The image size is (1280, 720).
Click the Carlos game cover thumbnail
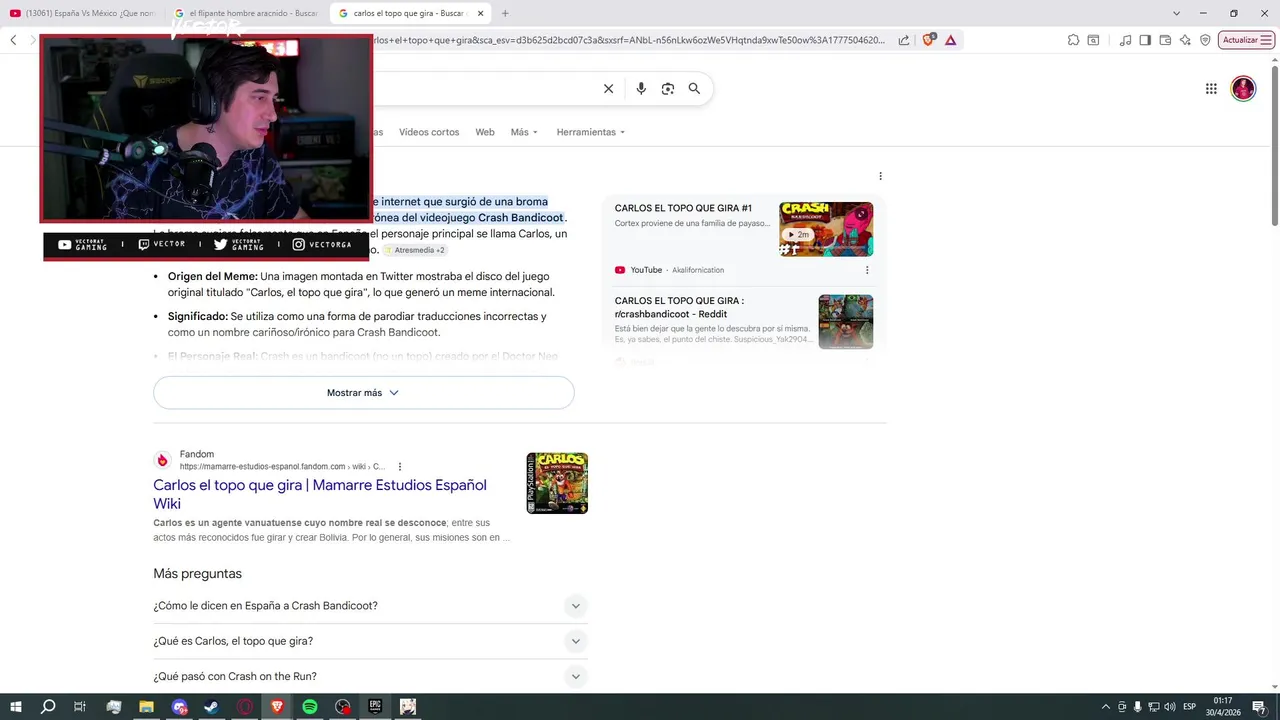point(557,483)
